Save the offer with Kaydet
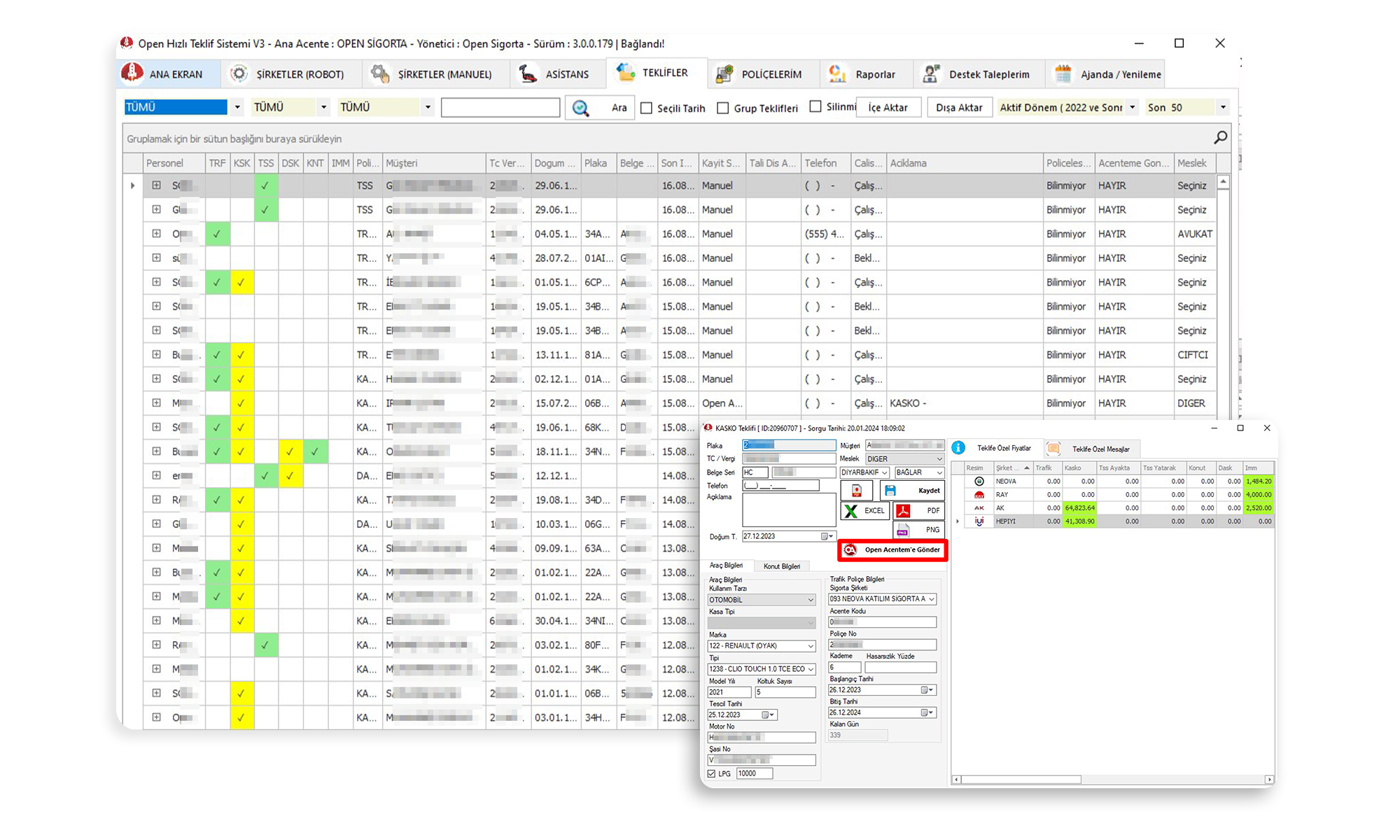1400x840 pixels. coord(912,491)
